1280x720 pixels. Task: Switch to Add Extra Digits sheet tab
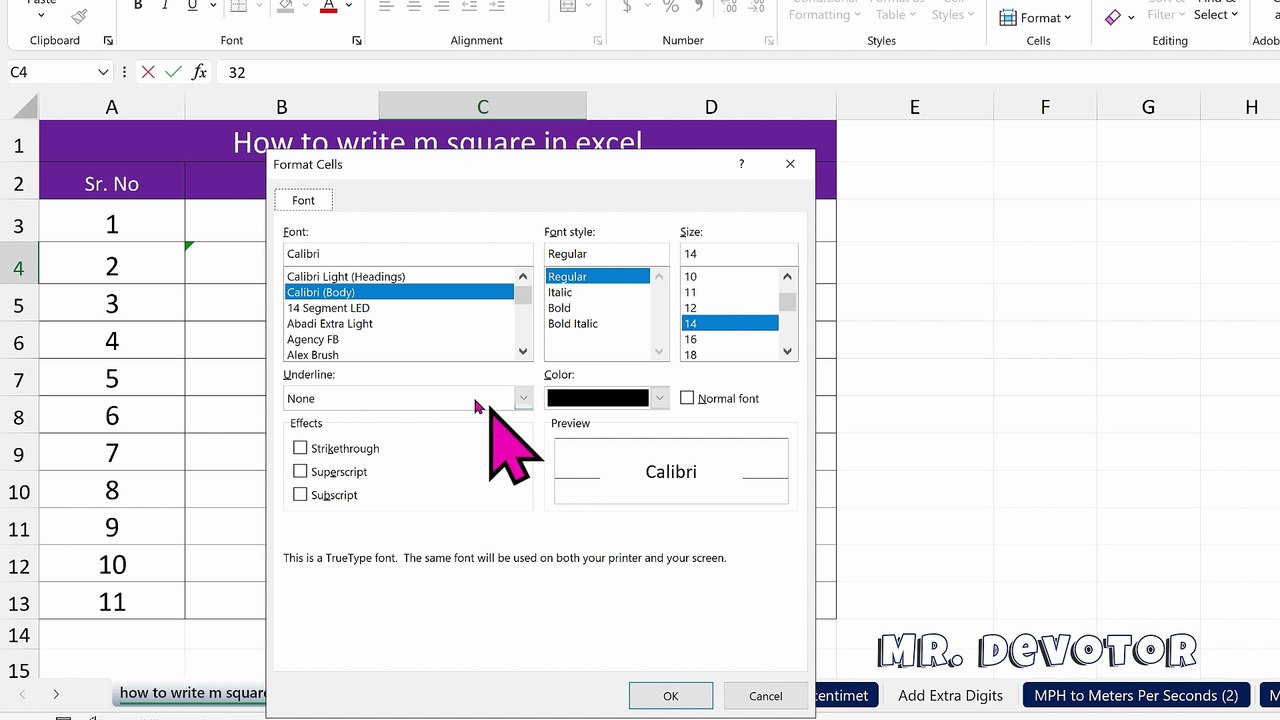(x=950, y=695)
